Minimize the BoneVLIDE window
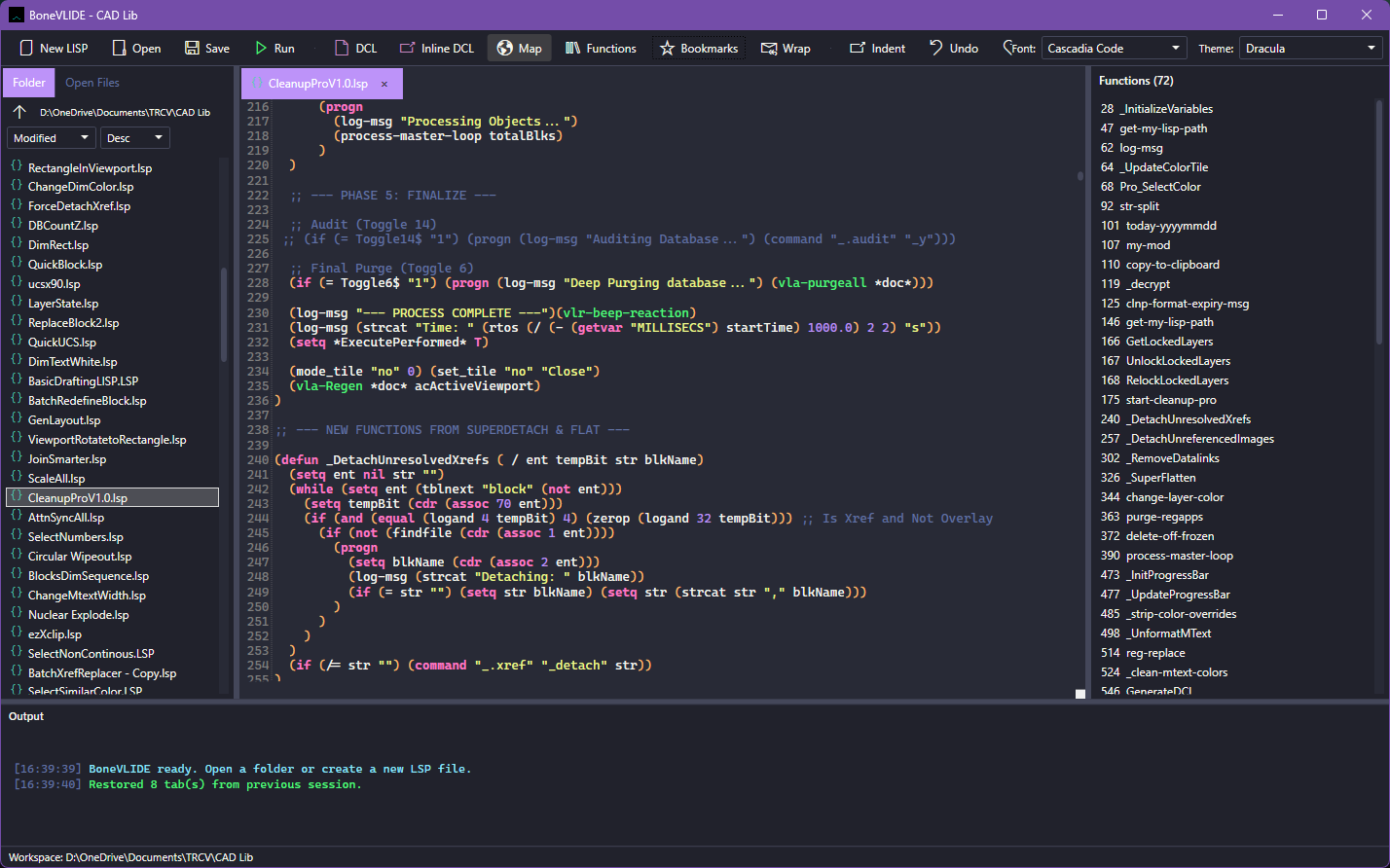 click(1277, 15)
